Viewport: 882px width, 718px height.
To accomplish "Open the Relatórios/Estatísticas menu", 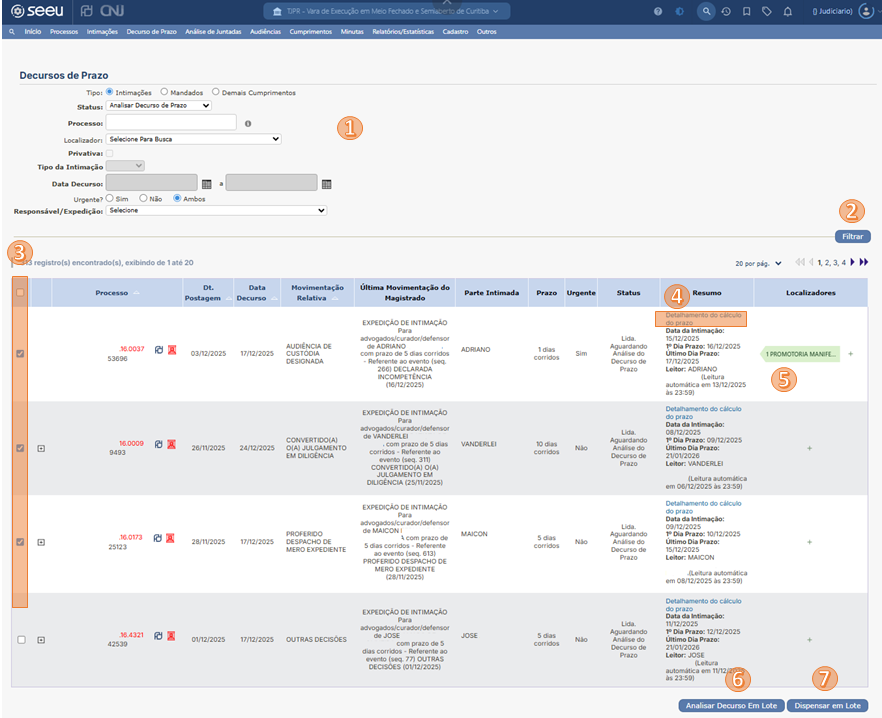I will pos(403,32).
